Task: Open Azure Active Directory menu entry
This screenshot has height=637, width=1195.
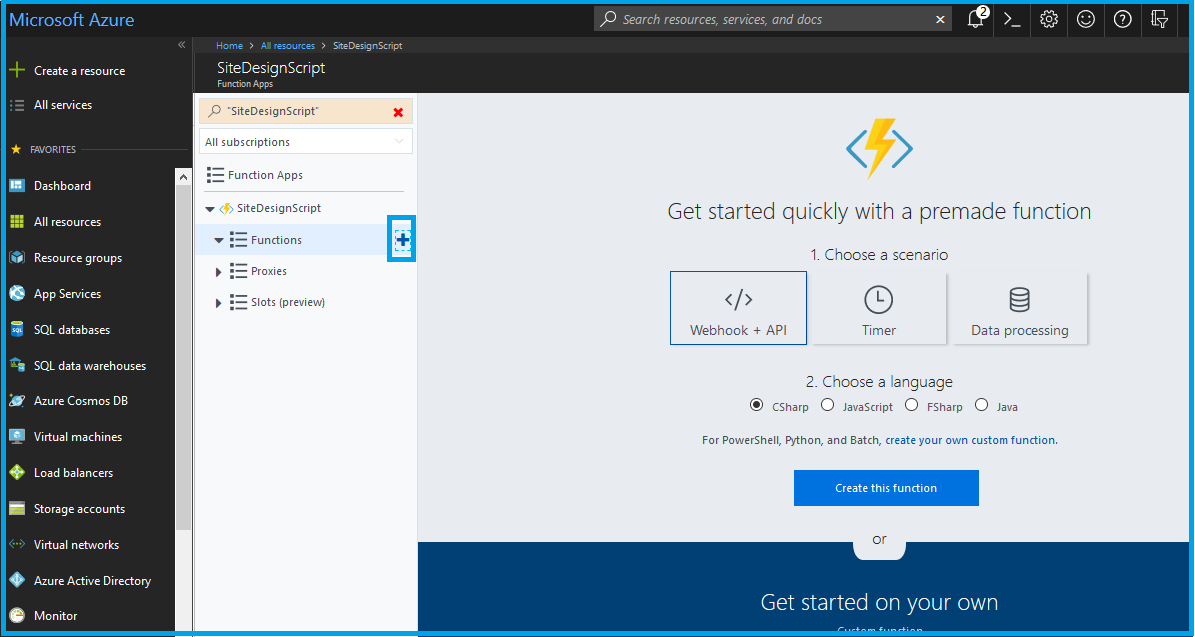Action: point(92,581)
